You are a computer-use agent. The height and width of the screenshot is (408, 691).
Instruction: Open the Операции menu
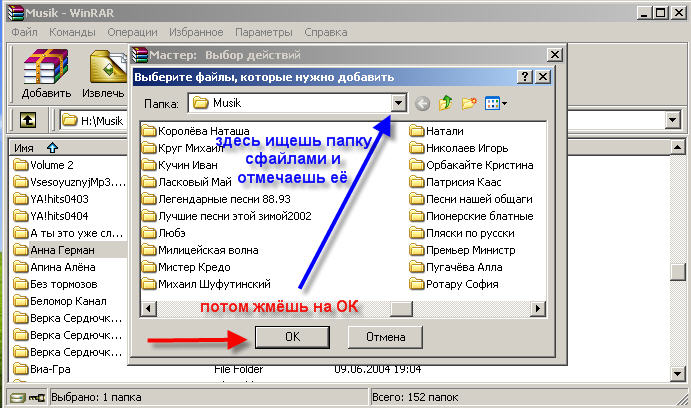click(132, 32)
